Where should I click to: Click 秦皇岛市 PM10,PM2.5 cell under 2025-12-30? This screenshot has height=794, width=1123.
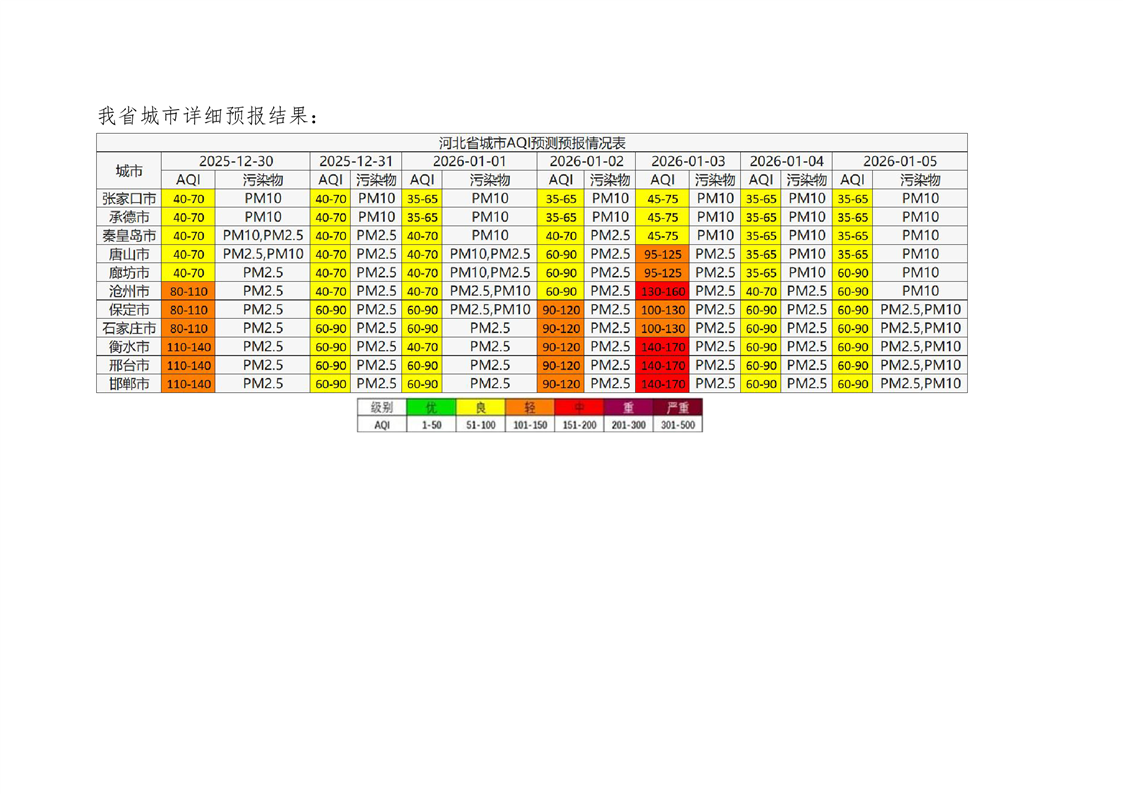pyautogui.click(x=263, y=235)
